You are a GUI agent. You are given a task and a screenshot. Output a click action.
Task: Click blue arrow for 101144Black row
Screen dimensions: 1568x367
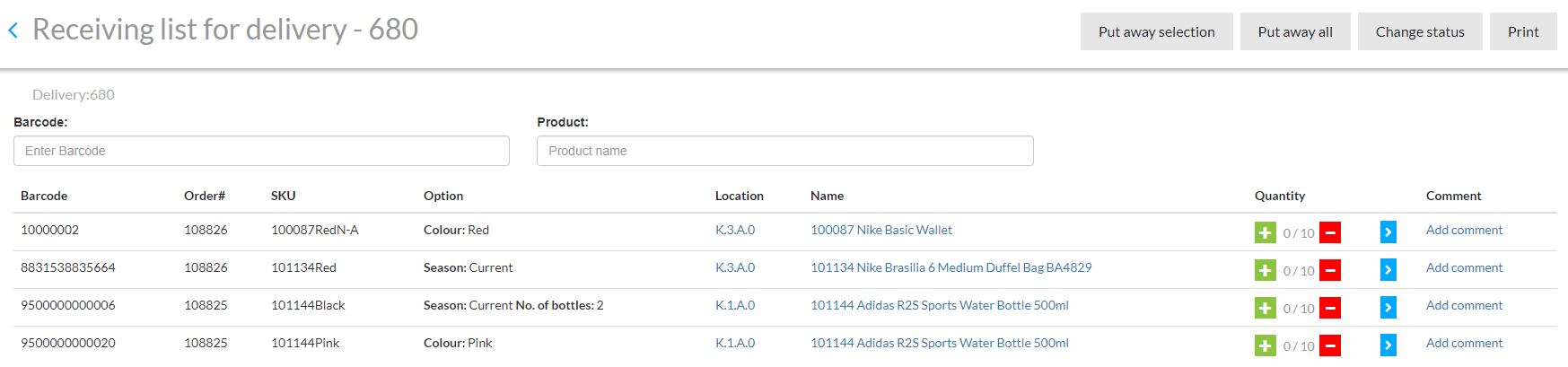[x=1388, y=308]
